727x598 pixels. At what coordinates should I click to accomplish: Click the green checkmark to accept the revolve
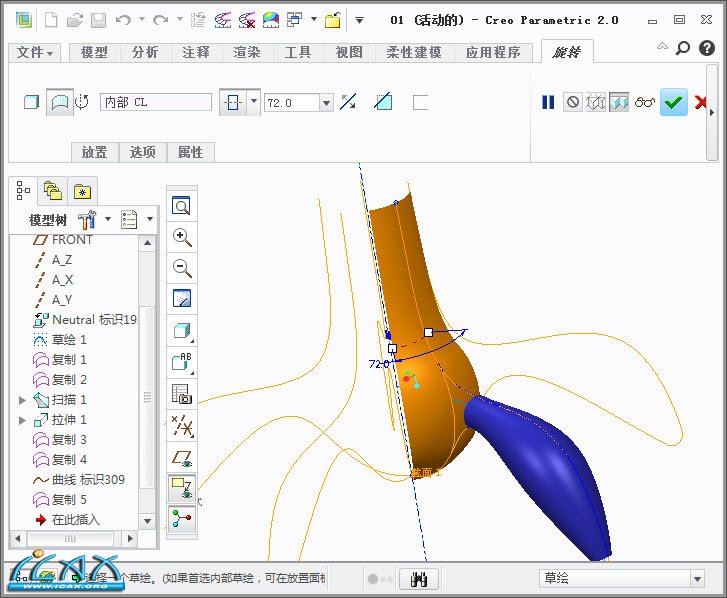(673, 102)
